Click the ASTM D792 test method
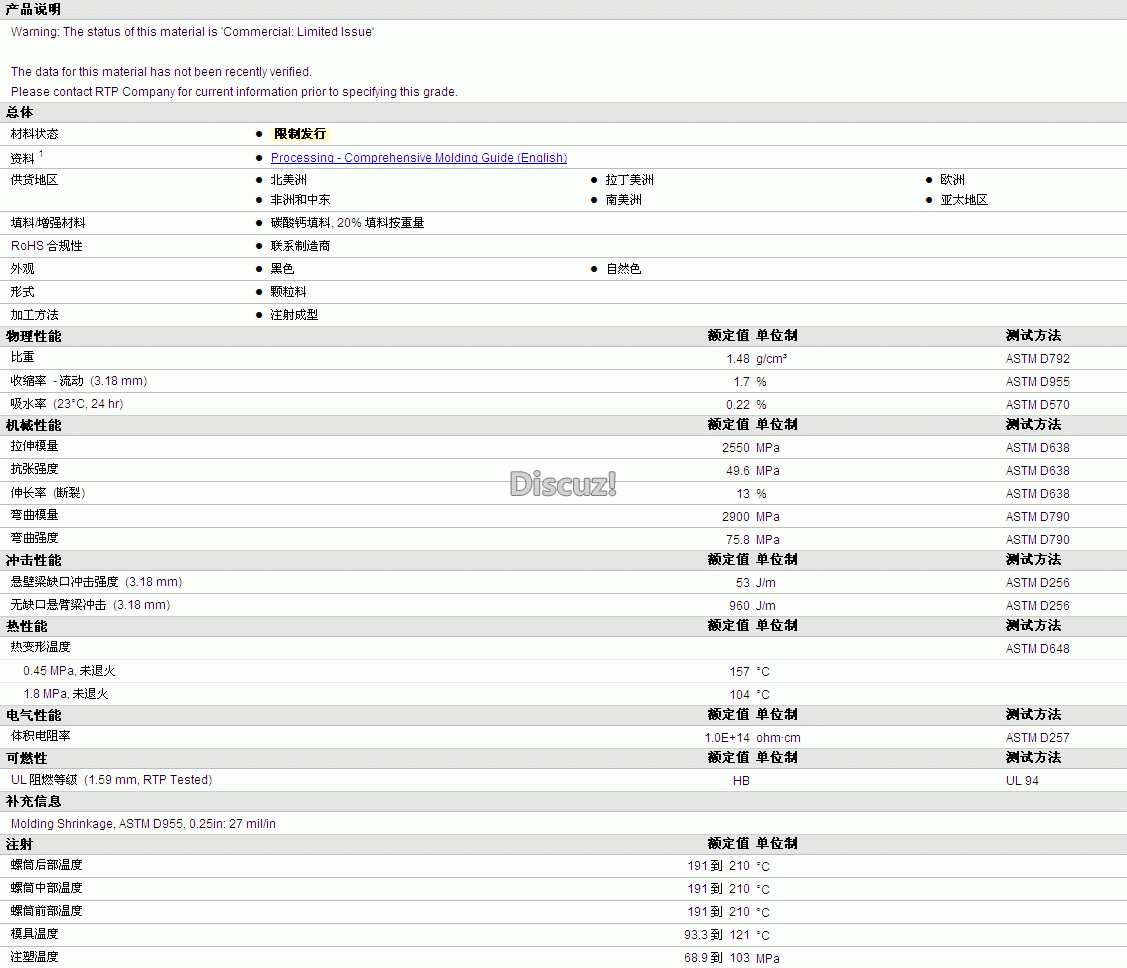1127x968 pixels. click(x=1037, y=359)
